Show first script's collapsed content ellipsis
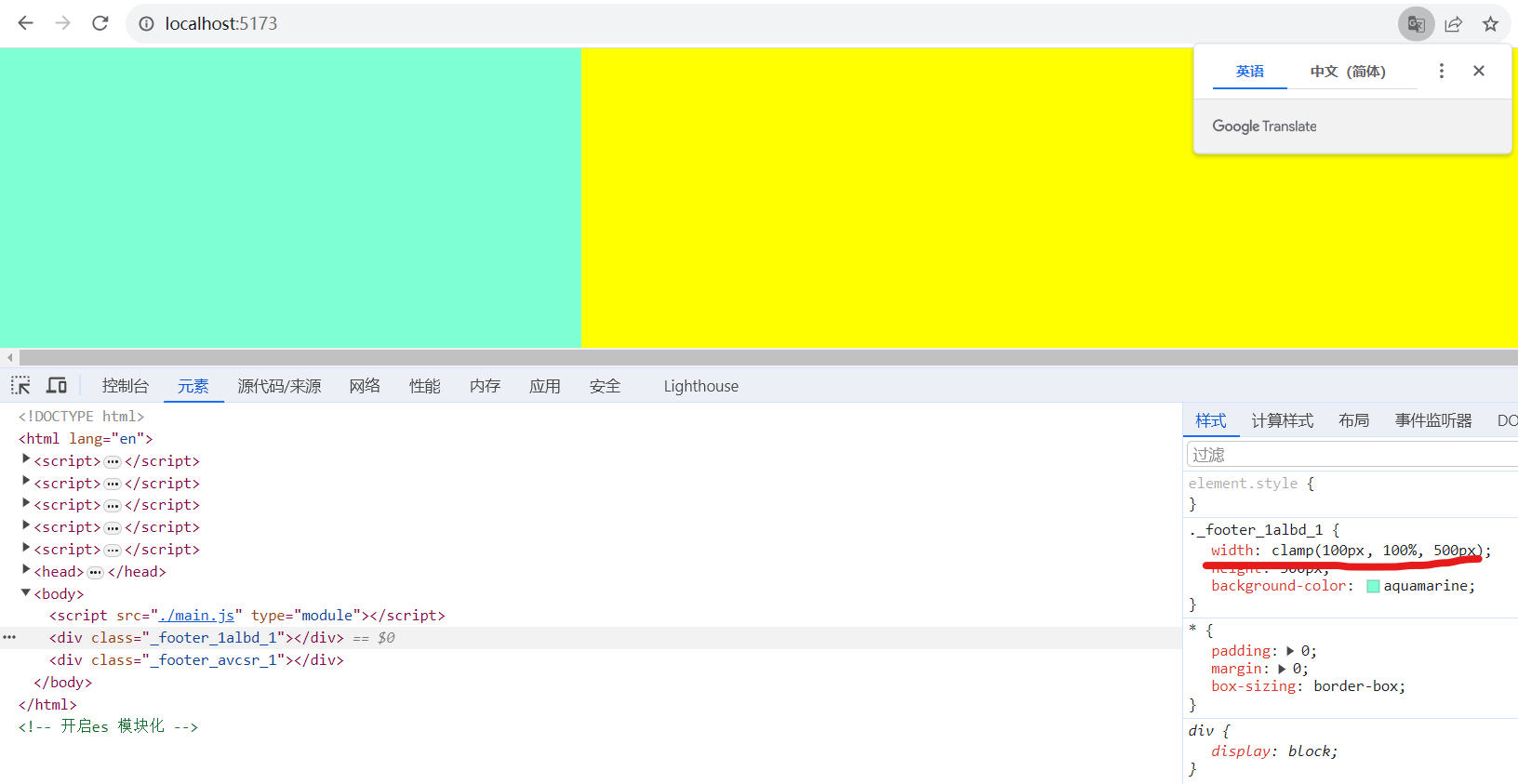The width and height of the screenshot is (1518, 784). pyautogui.click(x=113, y=461)
